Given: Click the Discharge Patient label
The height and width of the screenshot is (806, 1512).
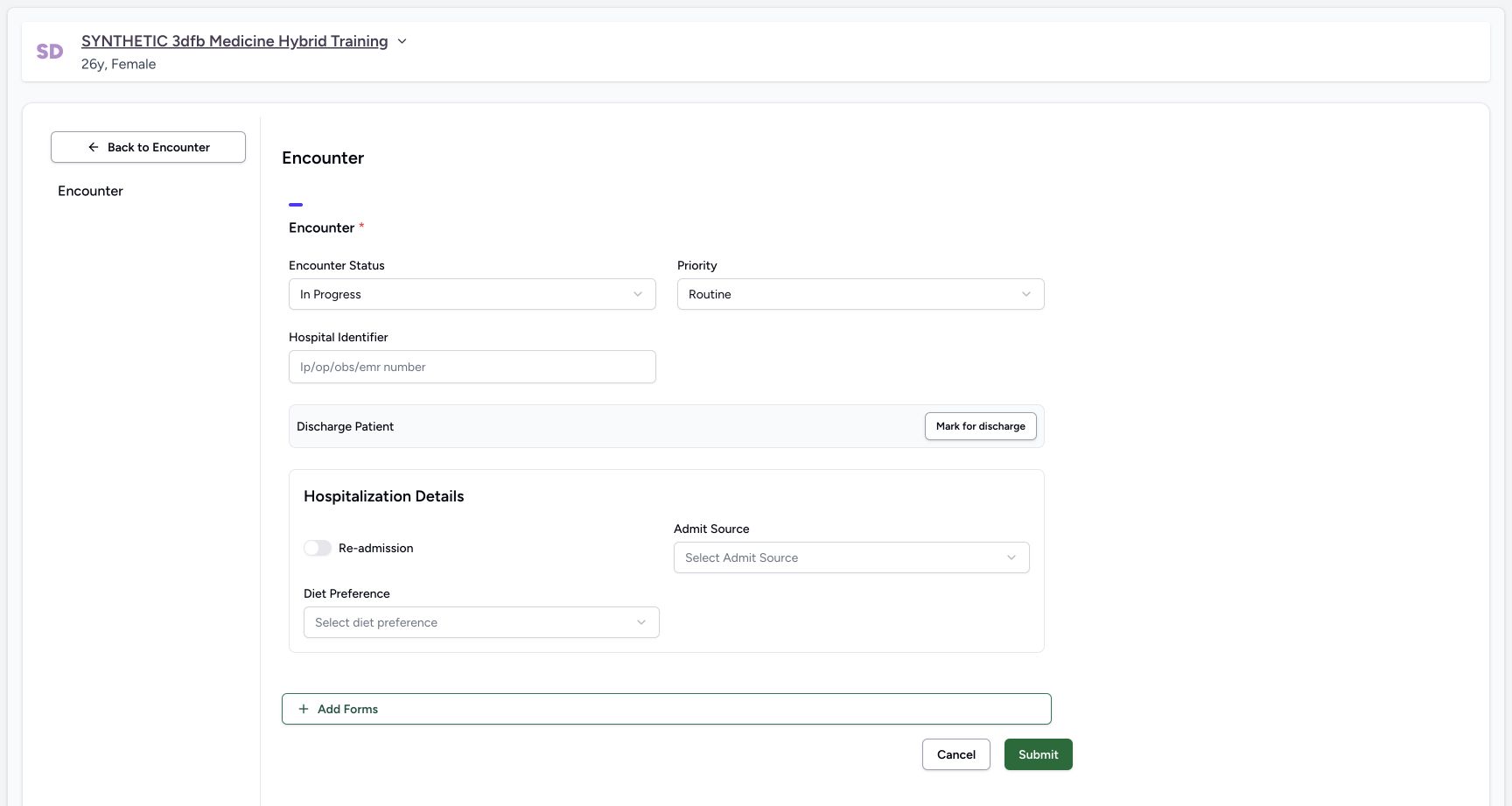Looking at the screenshot, I should [346, 426].
